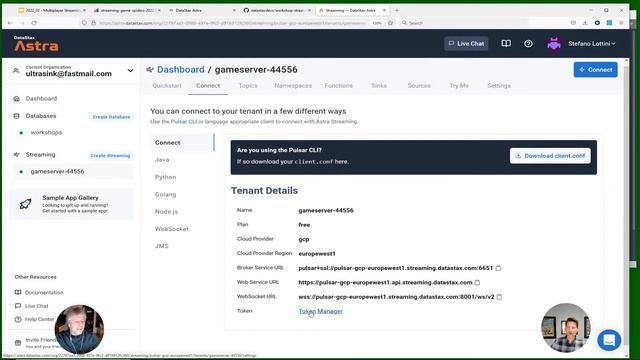Click the Databases icon in sidebar
Image resolution: width=640 pixels, height=360 pixels.
click(x=16, y=116)
